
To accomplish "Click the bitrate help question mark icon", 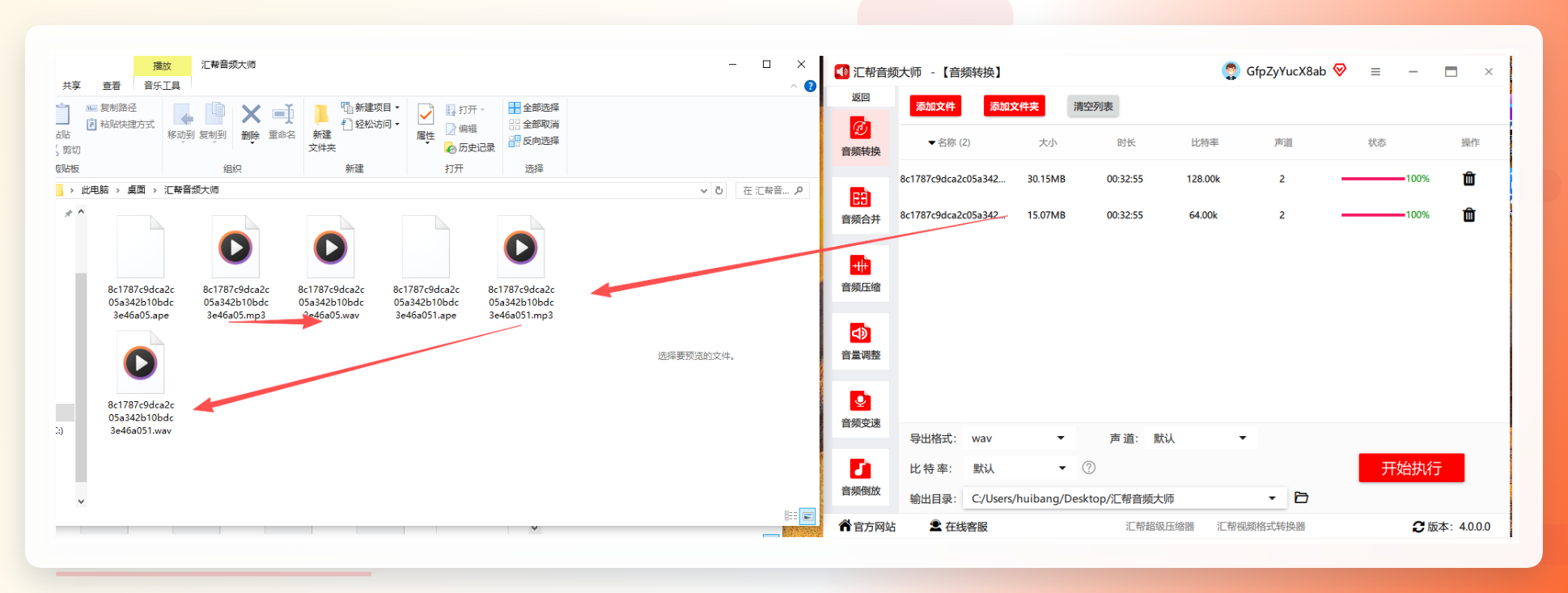I will [x=1089, y=468].
